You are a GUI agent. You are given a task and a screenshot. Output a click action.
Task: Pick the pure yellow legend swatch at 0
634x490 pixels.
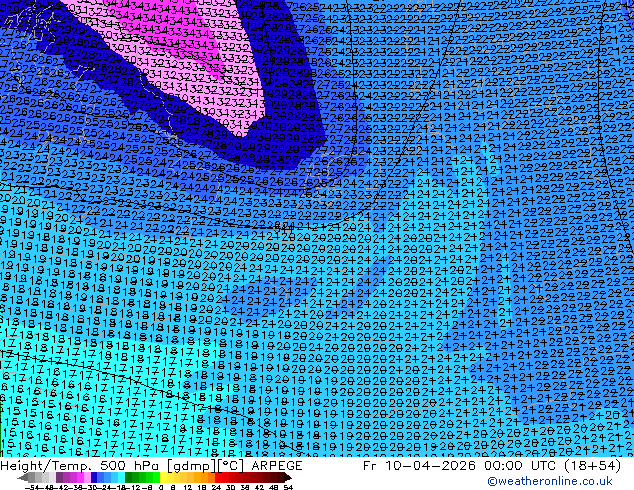click(x=163, y=478)
